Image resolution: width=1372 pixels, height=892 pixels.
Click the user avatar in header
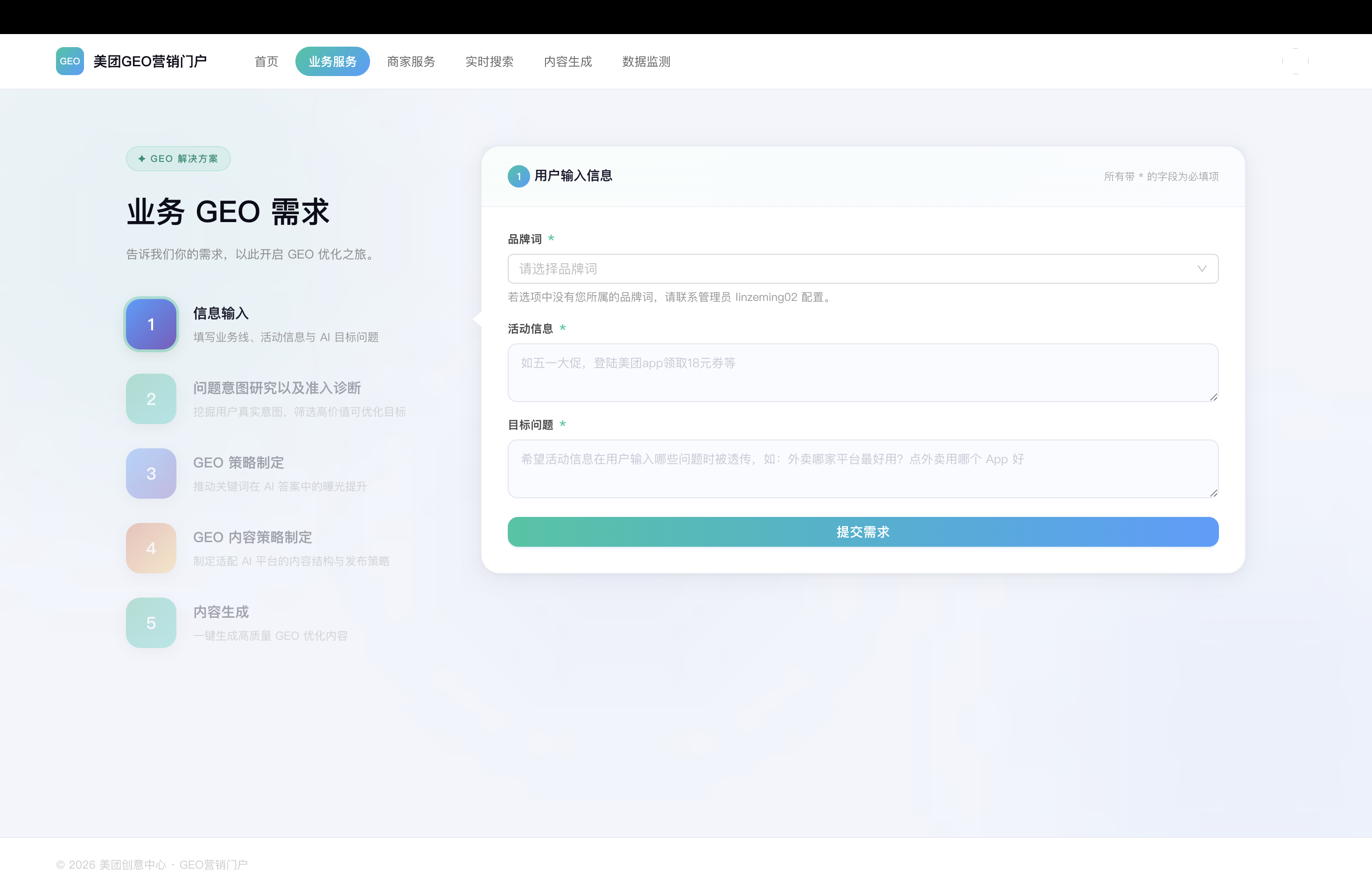pyautogui.click(x=1295, y=61)
